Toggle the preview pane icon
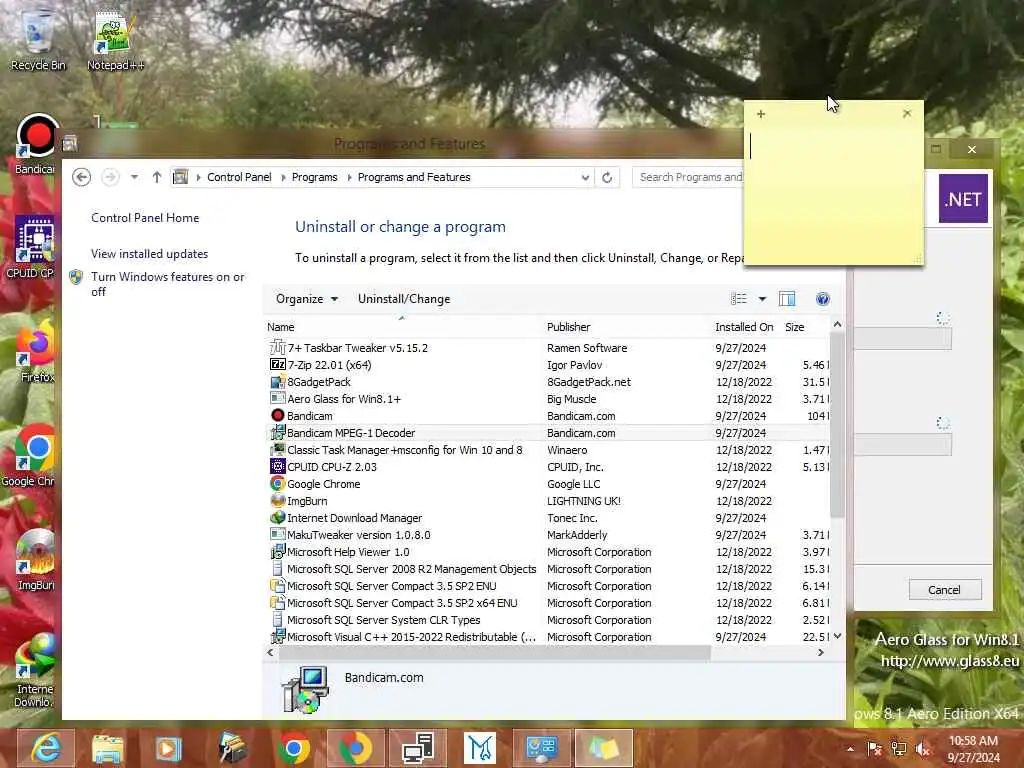Viewport: 1024px width, 768px height. point(787,299)
